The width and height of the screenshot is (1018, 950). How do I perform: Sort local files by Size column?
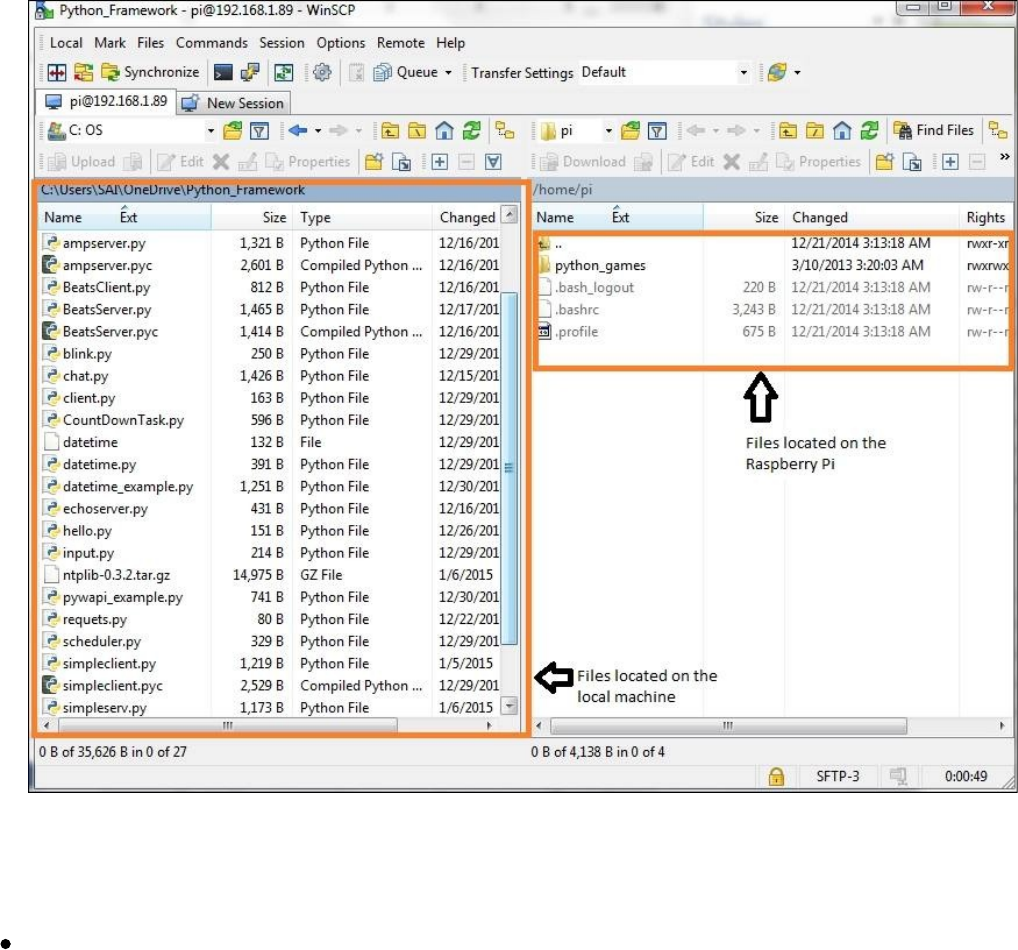tap(251, 218)
